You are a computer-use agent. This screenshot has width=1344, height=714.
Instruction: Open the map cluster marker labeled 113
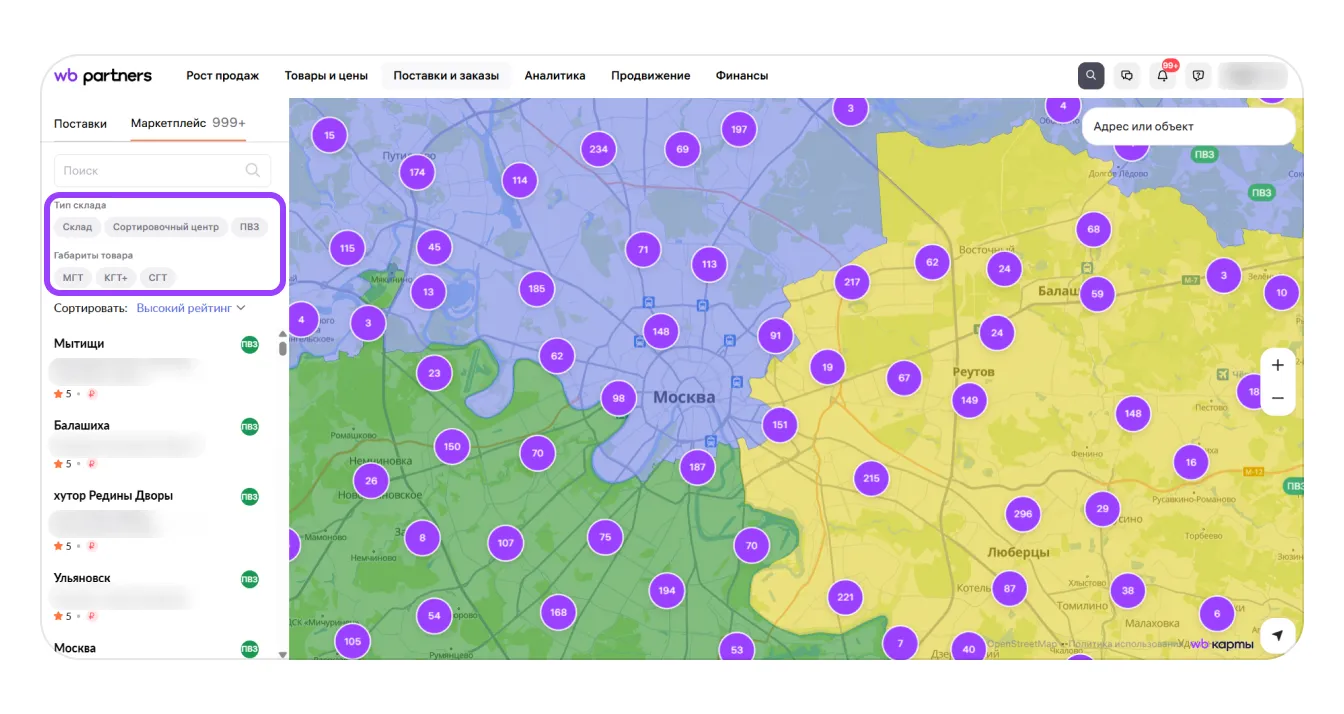pyautogui.click(x=709, y=265)
